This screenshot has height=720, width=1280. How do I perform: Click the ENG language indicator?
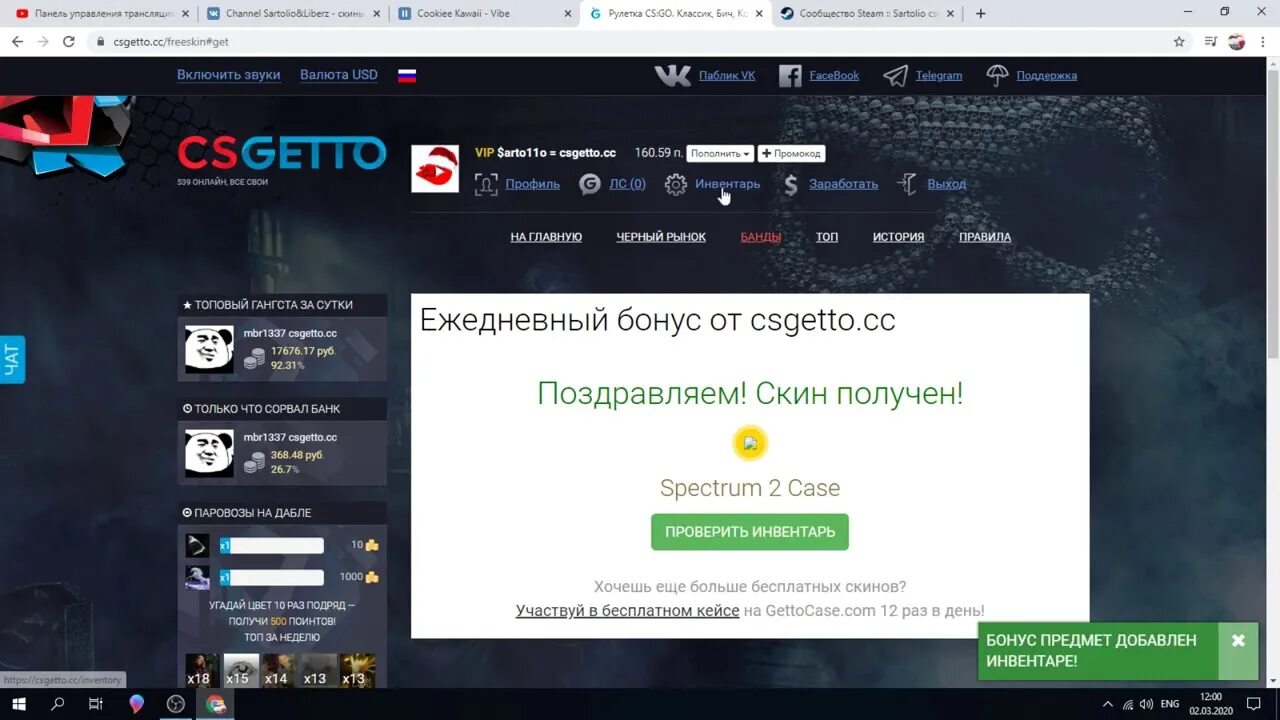[1170, 704]
